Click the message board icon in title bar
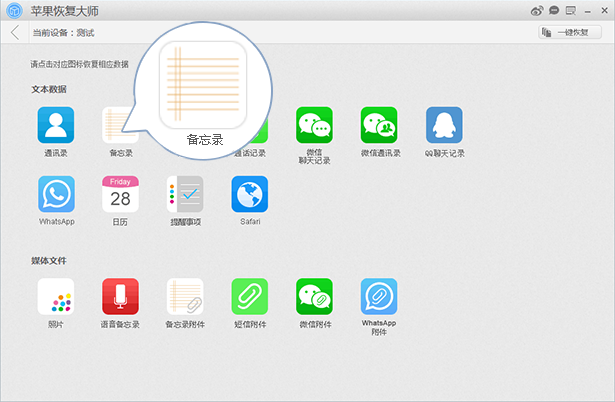 coord(571,10)
